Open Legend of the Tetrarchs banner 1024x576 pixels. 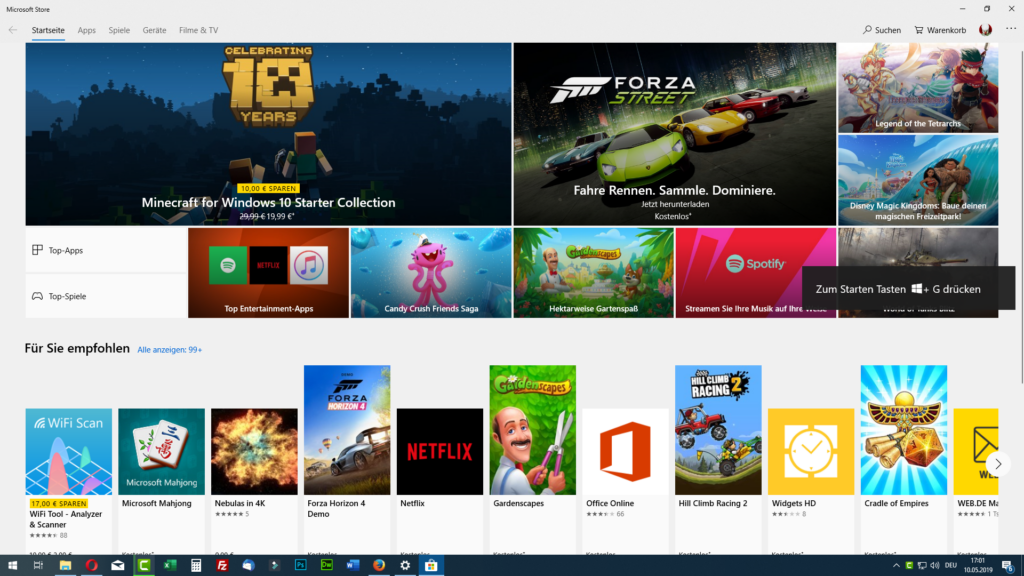(x=918, y=88)
